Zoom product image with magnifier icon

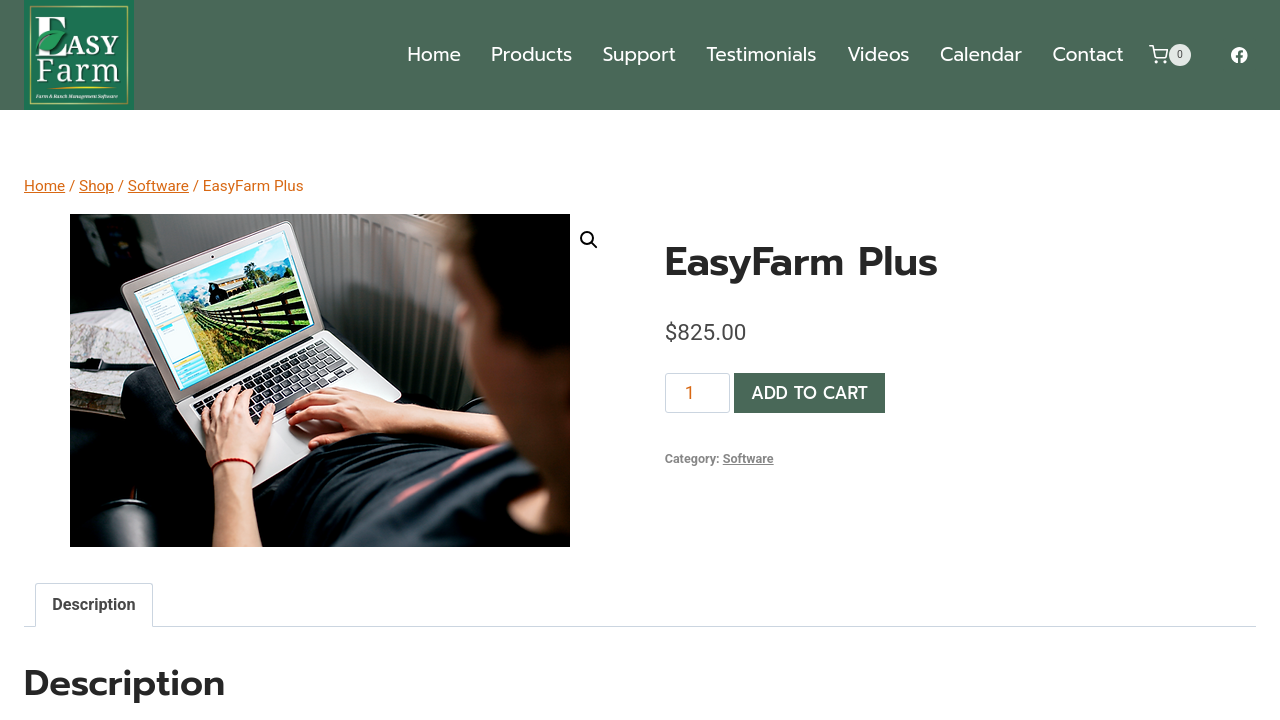point(589,240)
